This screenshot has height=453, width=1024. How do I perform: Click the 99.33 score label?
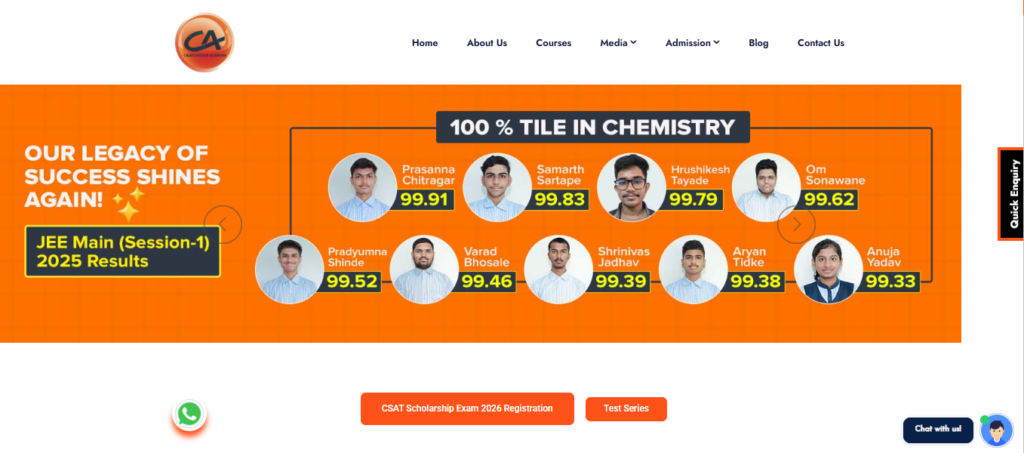[x=891, y=281]
